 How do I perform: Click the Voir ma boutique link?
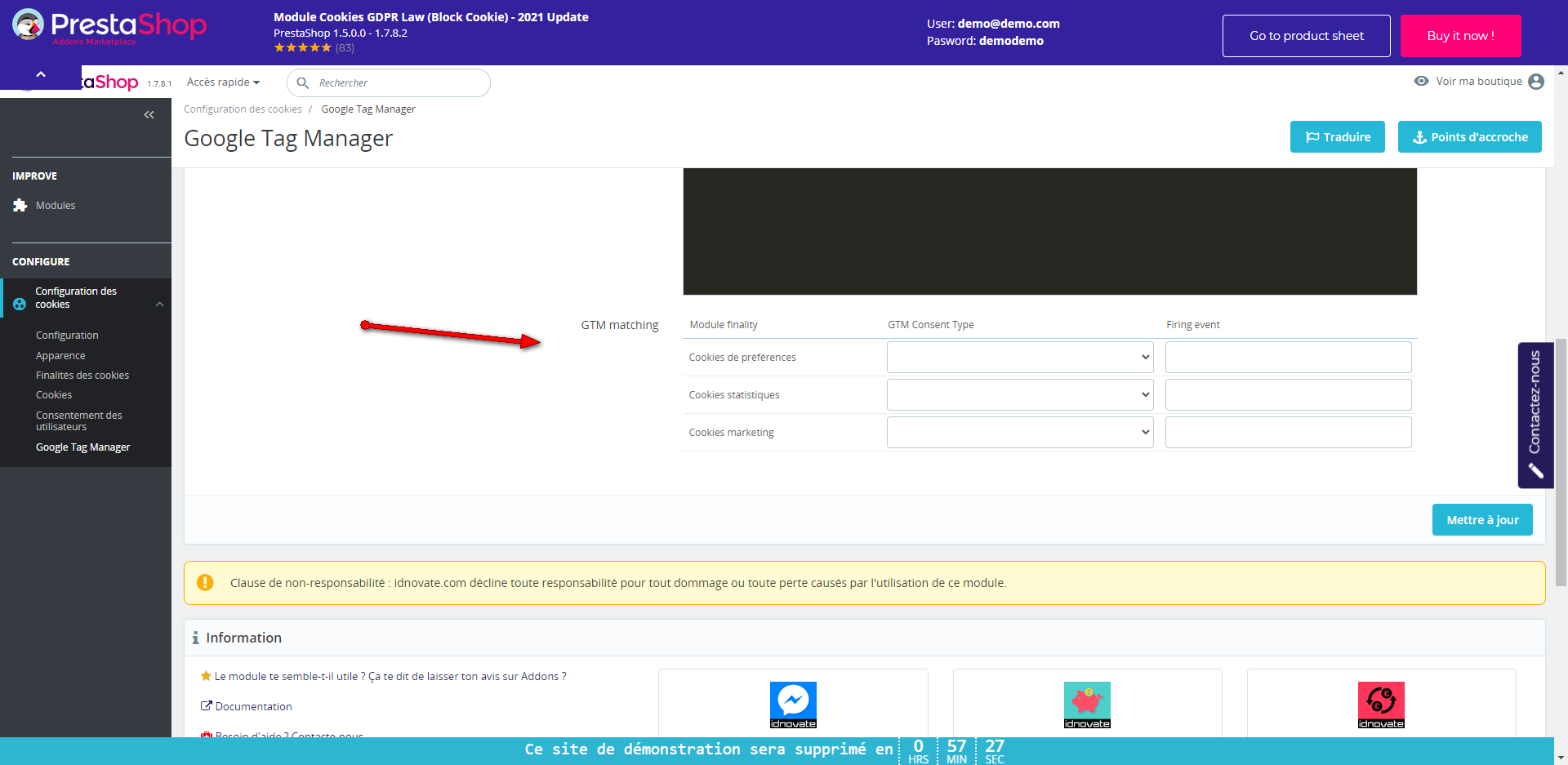point(1479,82)
